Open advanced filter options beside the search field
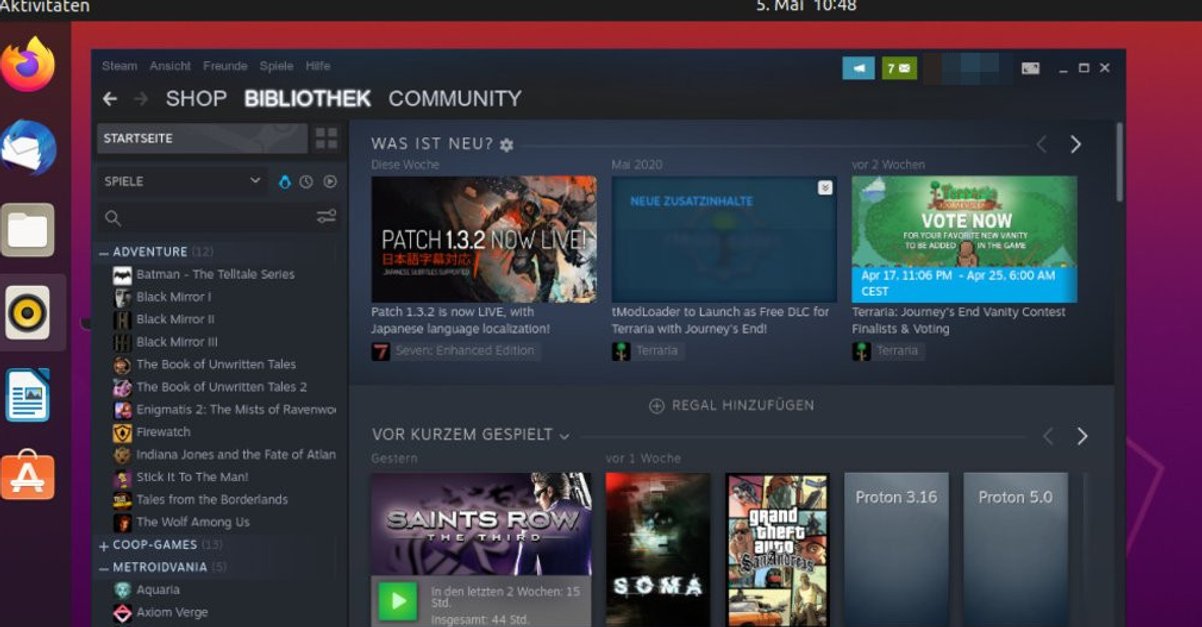Viewport: 1202px width, 627px height. click(x=326, y=214)
